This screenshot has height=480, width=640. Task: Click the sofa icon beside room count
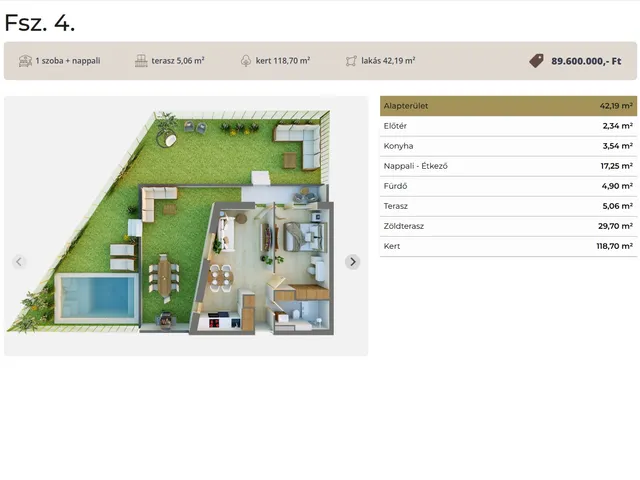[24, 61]
